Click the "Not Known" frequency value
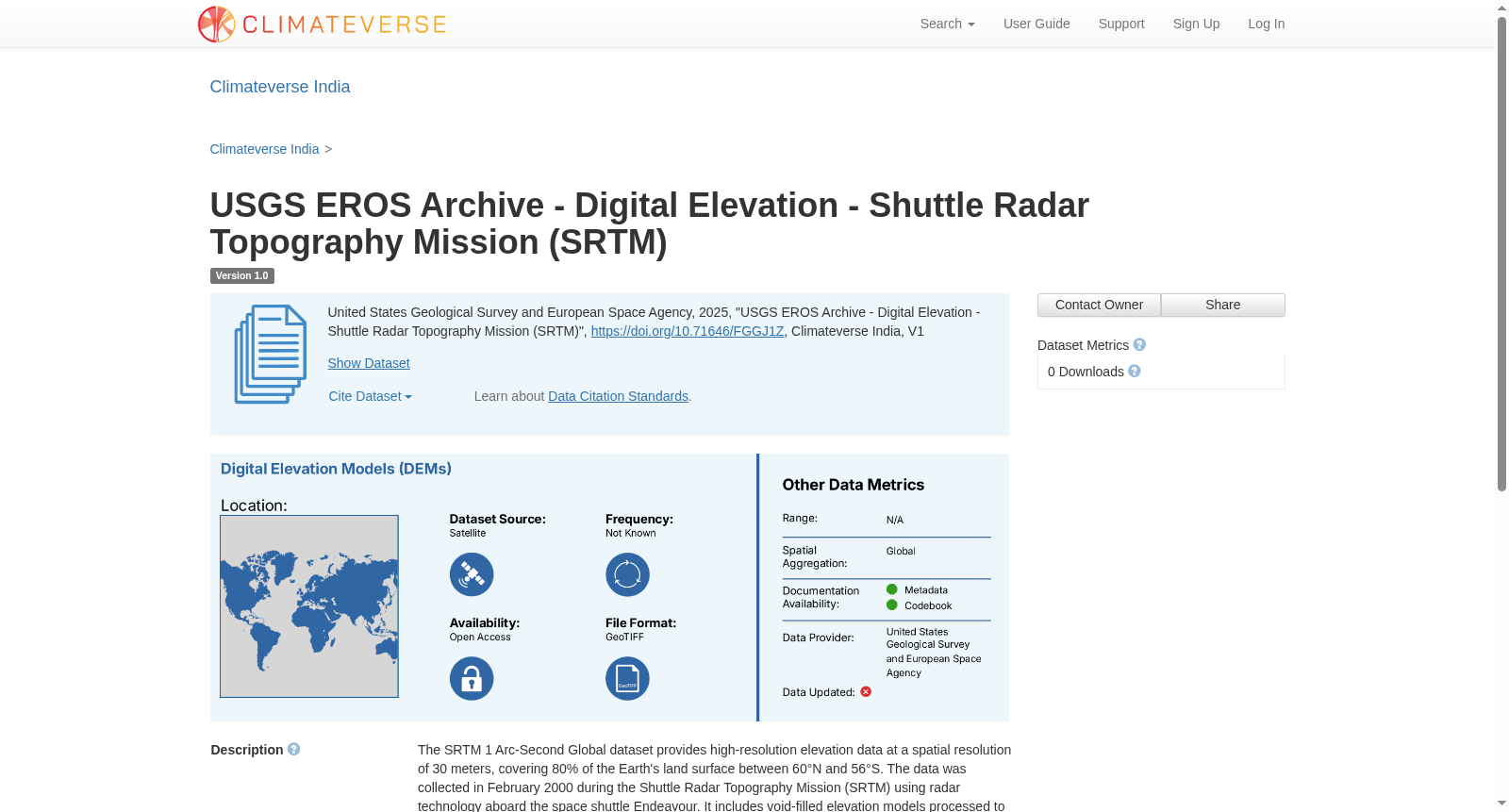 [x=631, y=534]
